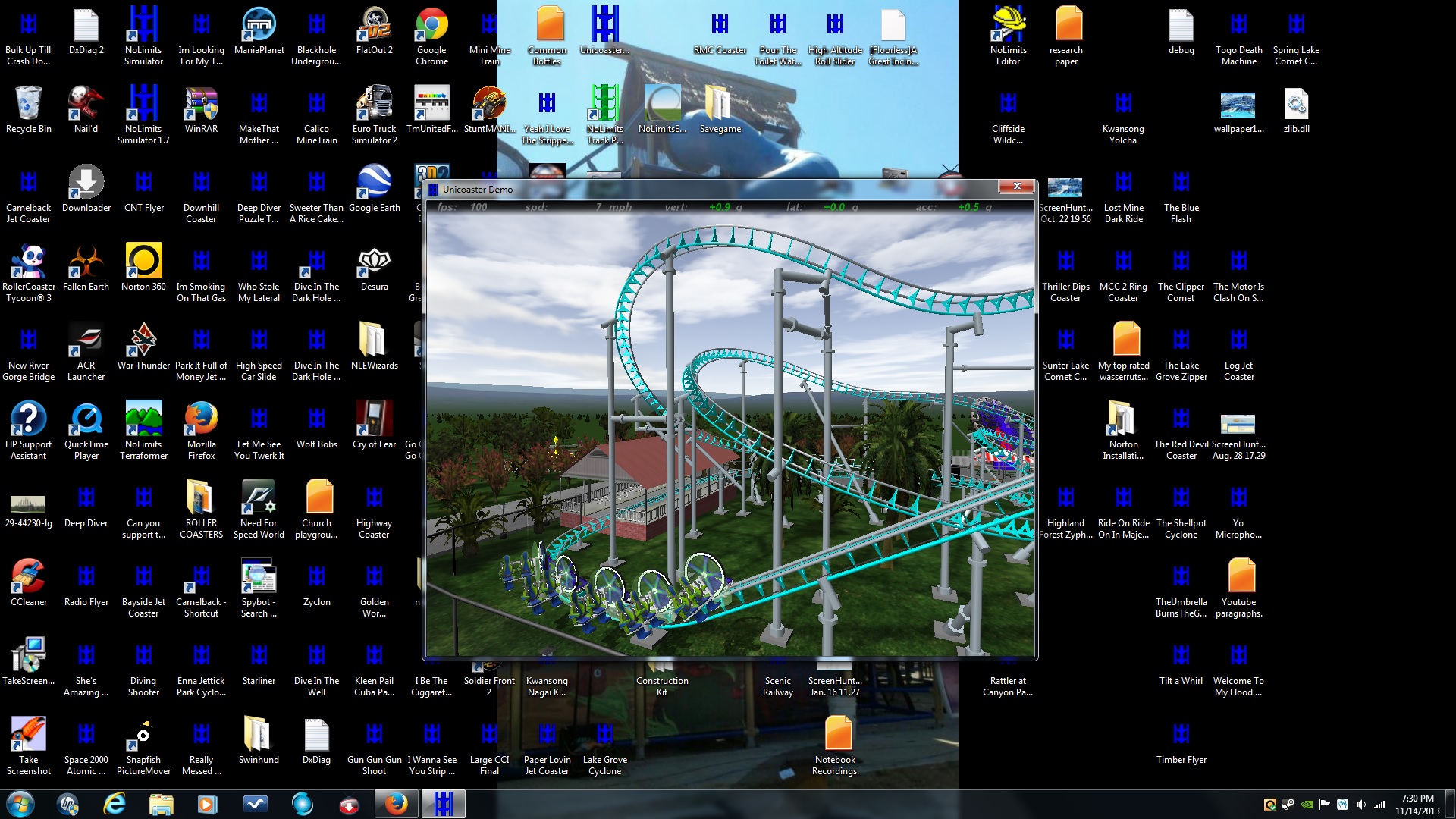Open Windows Explorer from the taskbar
The image size is (1456, 819).
click(x=162, y=804)
